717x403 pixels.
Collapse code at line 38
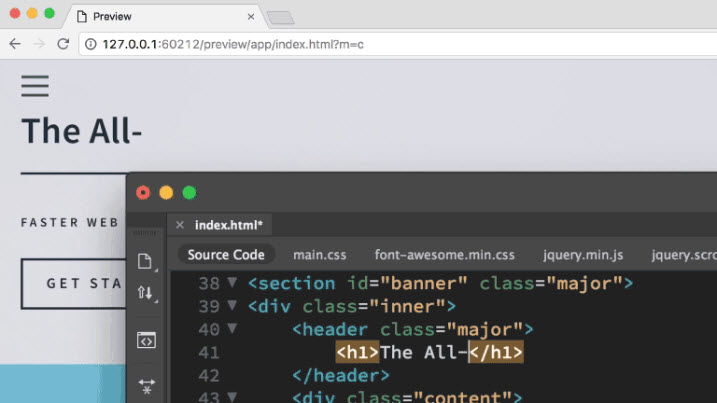232,282
